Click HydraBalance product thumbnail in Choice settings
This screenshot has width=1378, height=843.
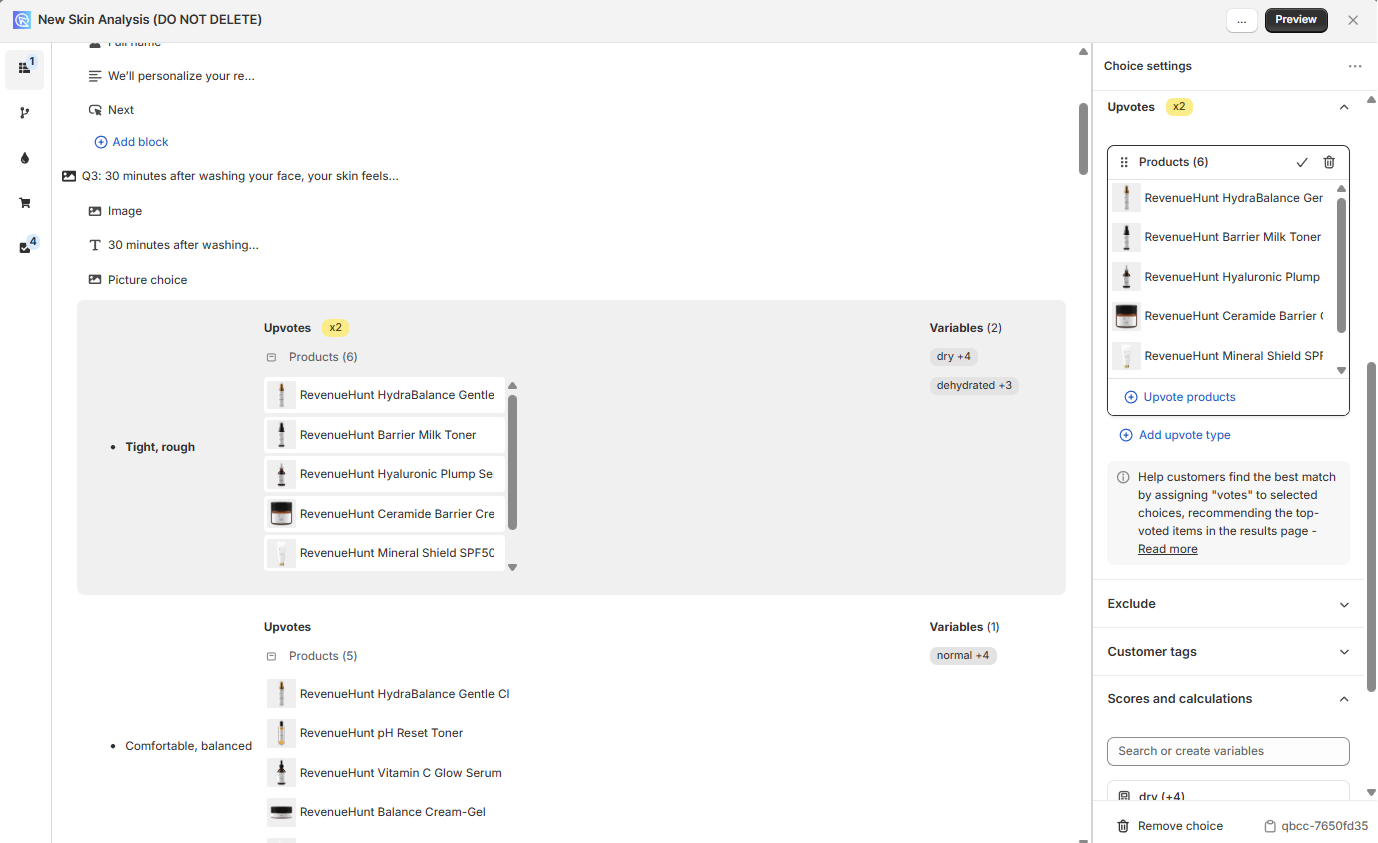1127,198
